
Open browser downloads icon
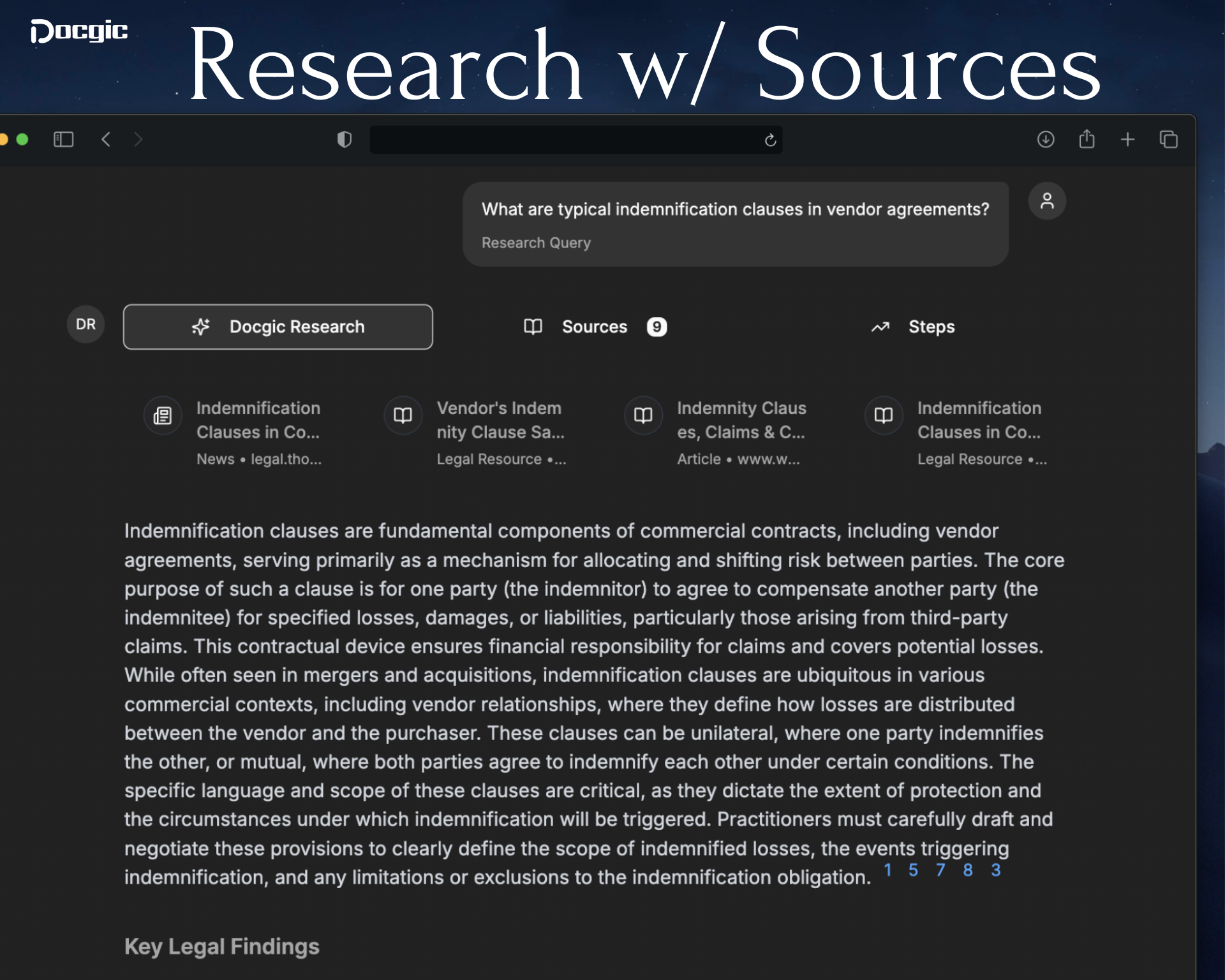1045,139
